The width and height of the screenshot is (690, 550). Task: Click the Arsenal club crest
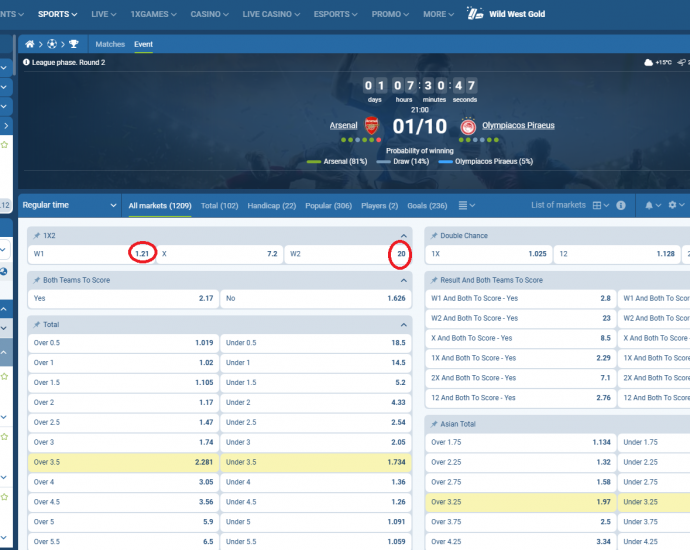372,126
